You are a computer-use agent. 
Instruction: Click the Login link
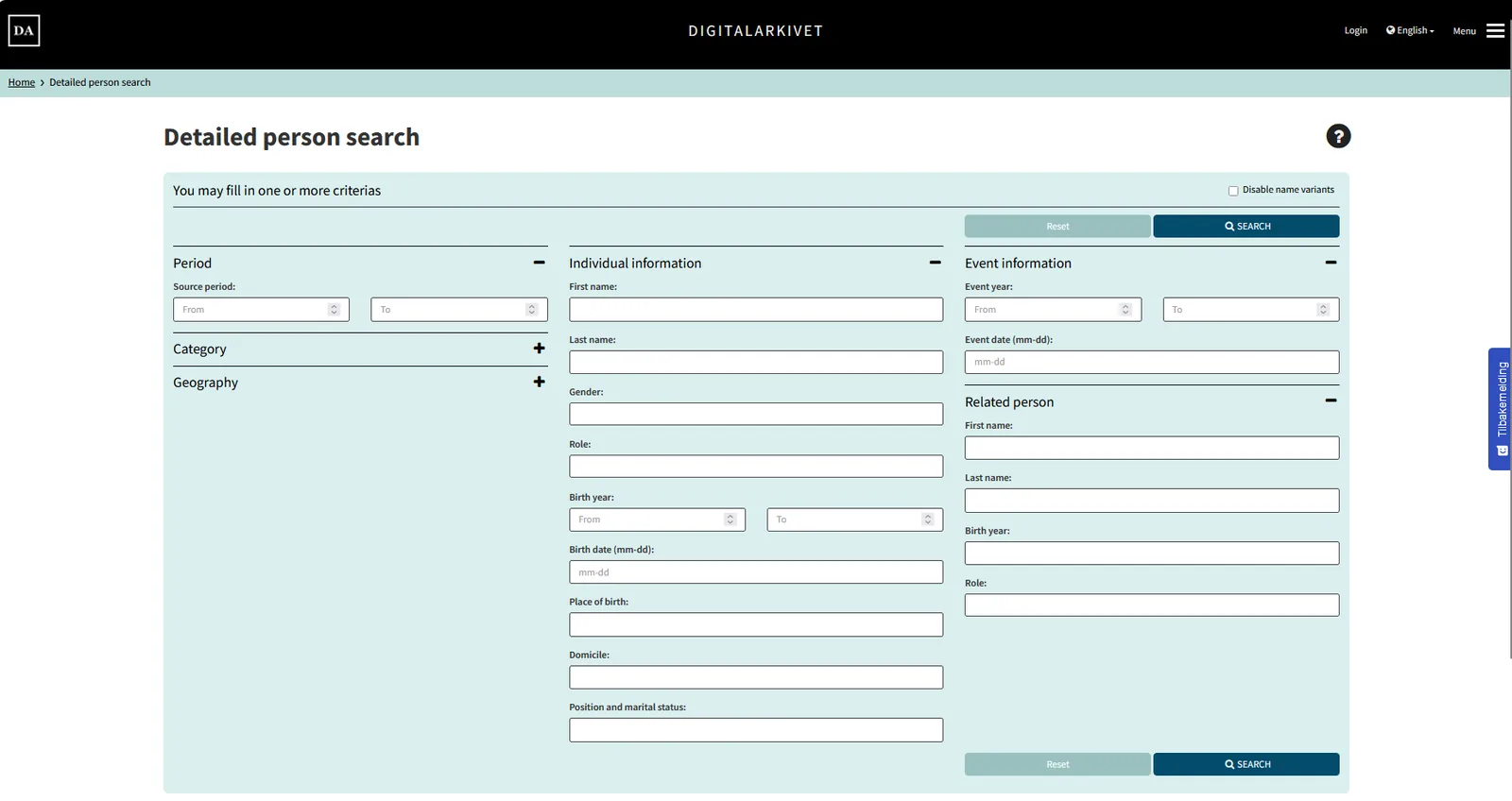(1356, 30)
